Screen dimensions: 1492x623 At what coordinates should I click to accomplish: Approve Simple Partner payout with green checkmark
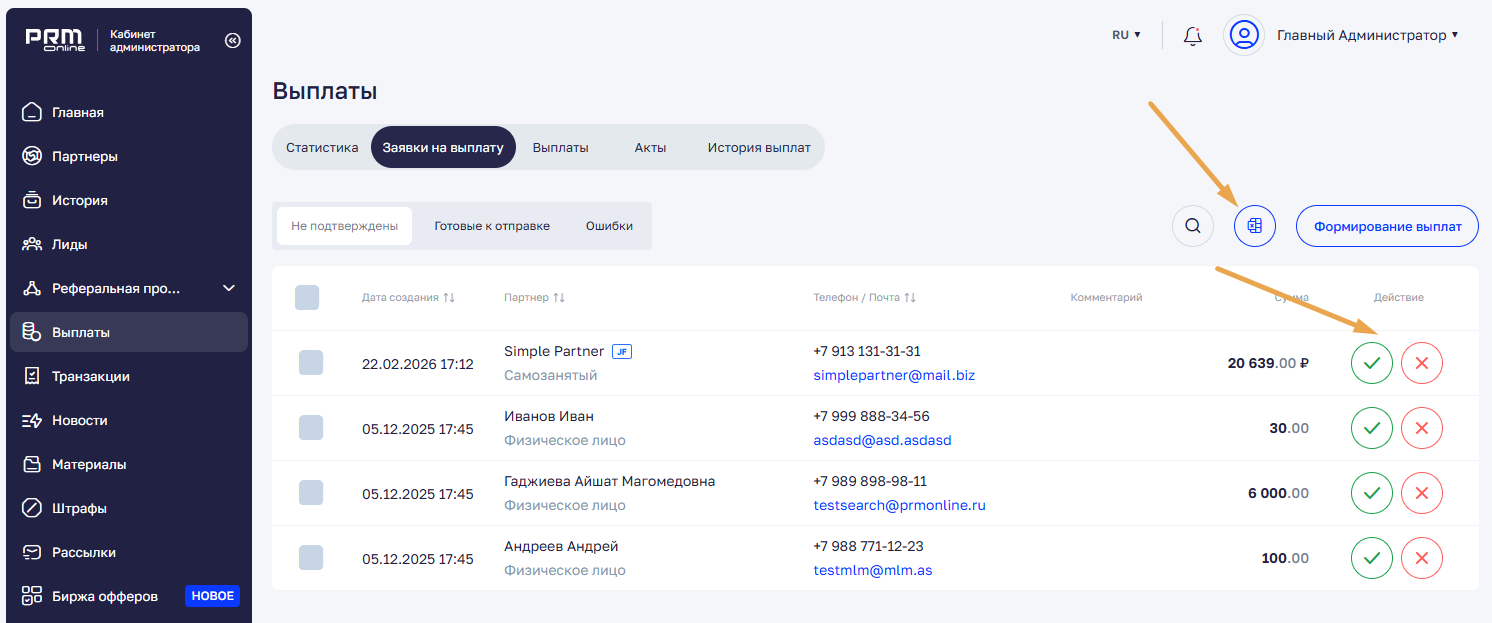point(1371,363)
